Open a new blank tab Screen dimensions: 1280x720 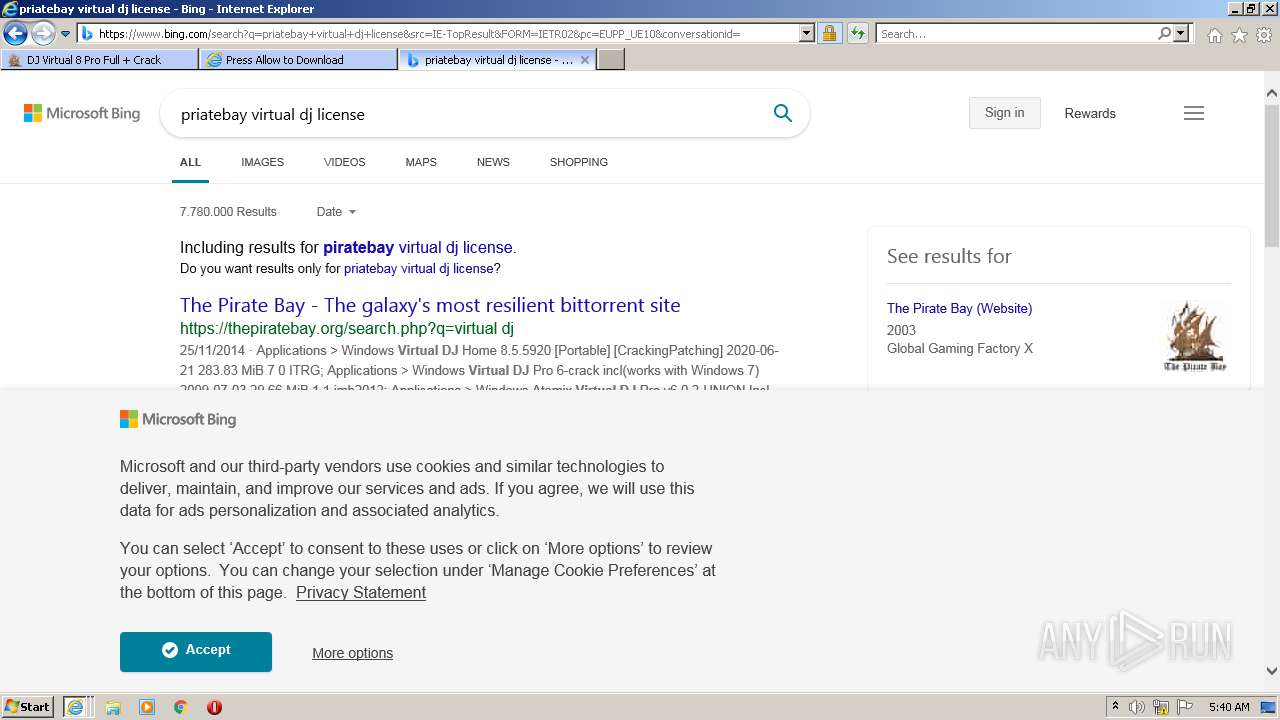pyautogui.click(x=611, y=60)
